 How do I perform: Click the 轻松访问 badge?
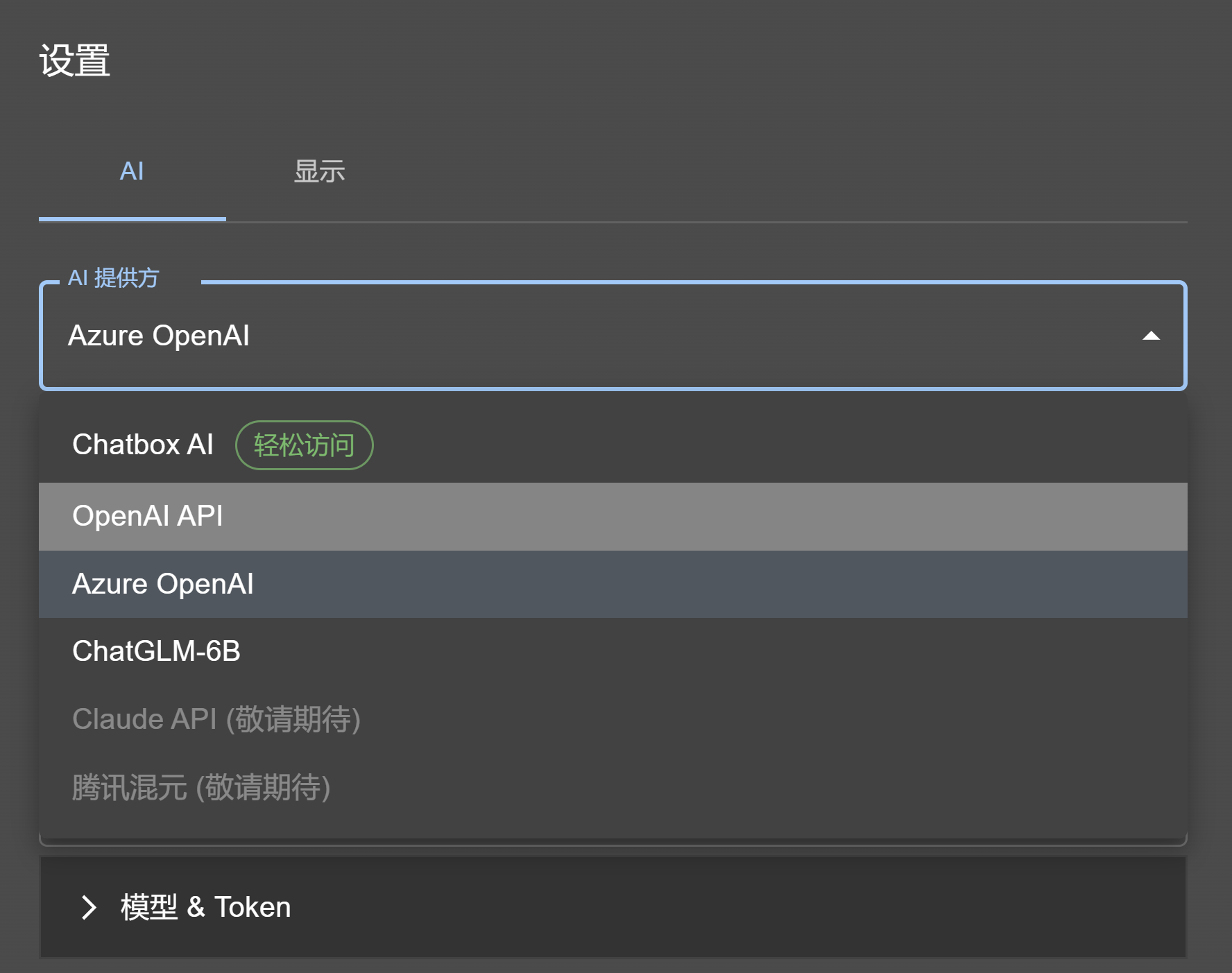click(x=304, y=446)
